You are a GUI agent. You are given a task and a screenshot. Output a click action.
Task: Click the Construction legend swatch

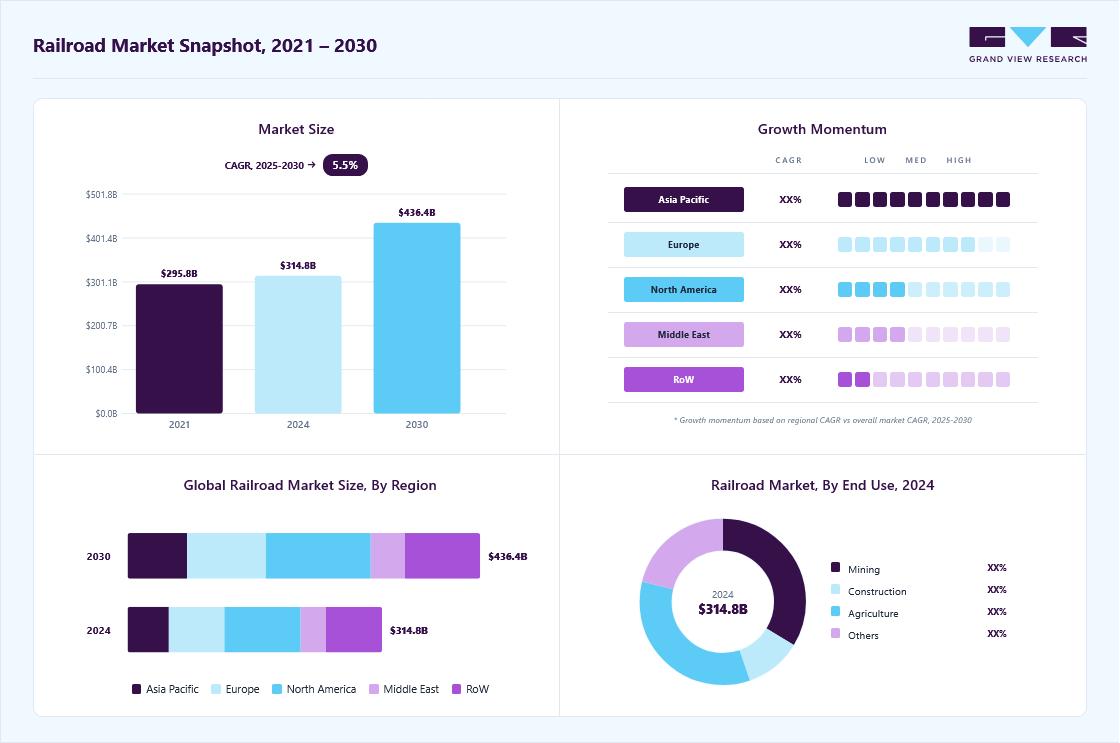[x=836, y=589]
